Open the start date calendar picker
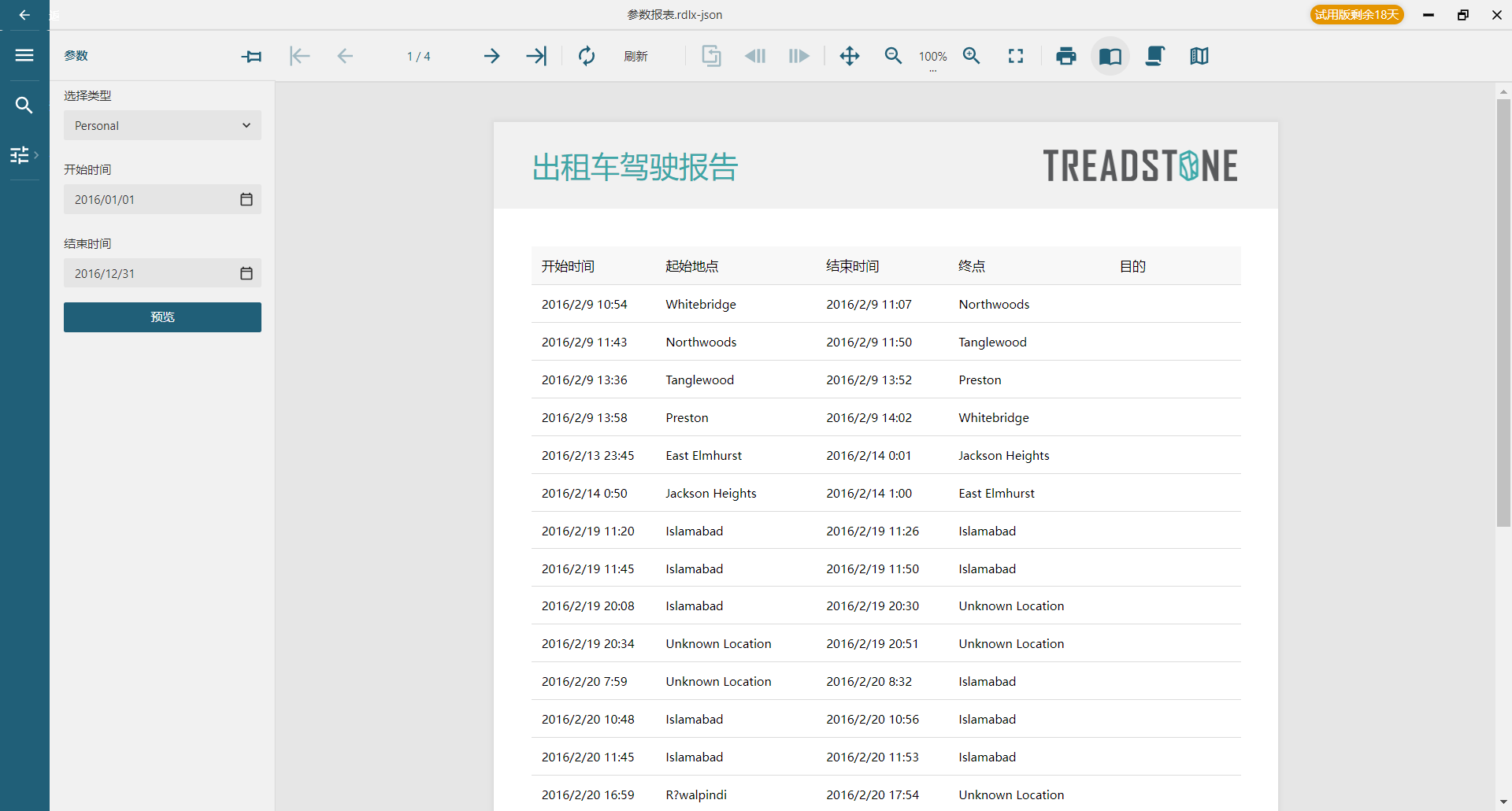 [x=246, y=199]
